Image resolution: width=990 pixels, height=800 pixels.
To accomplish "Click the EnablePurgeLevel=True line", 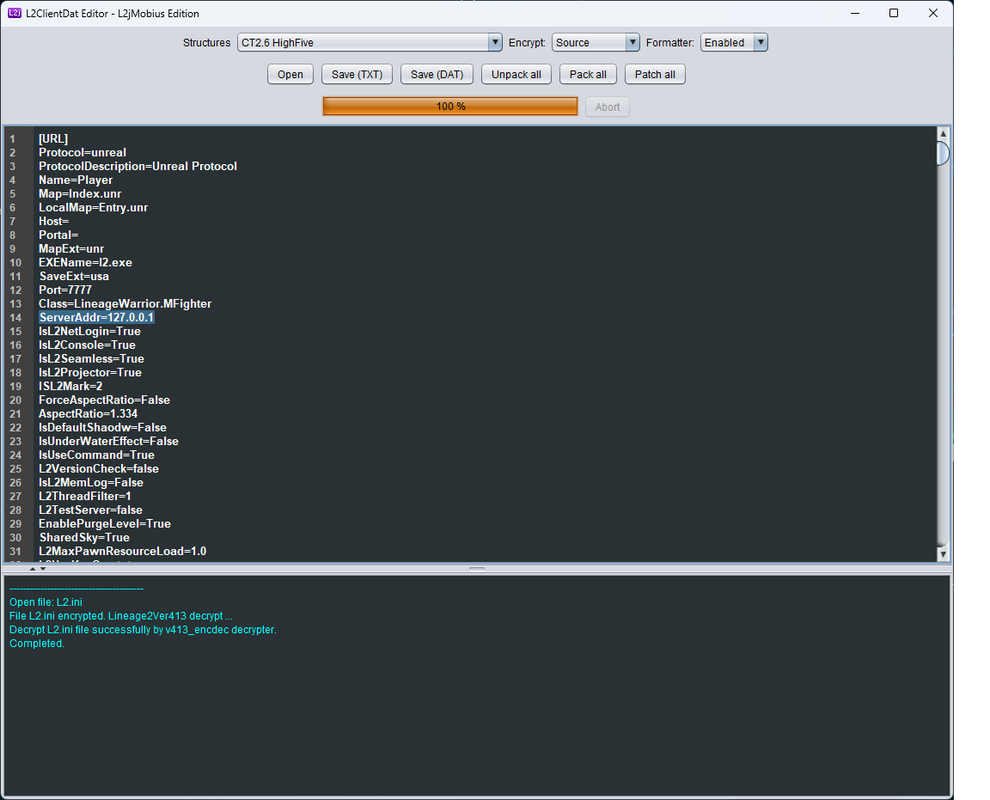I will pos(105,524).
